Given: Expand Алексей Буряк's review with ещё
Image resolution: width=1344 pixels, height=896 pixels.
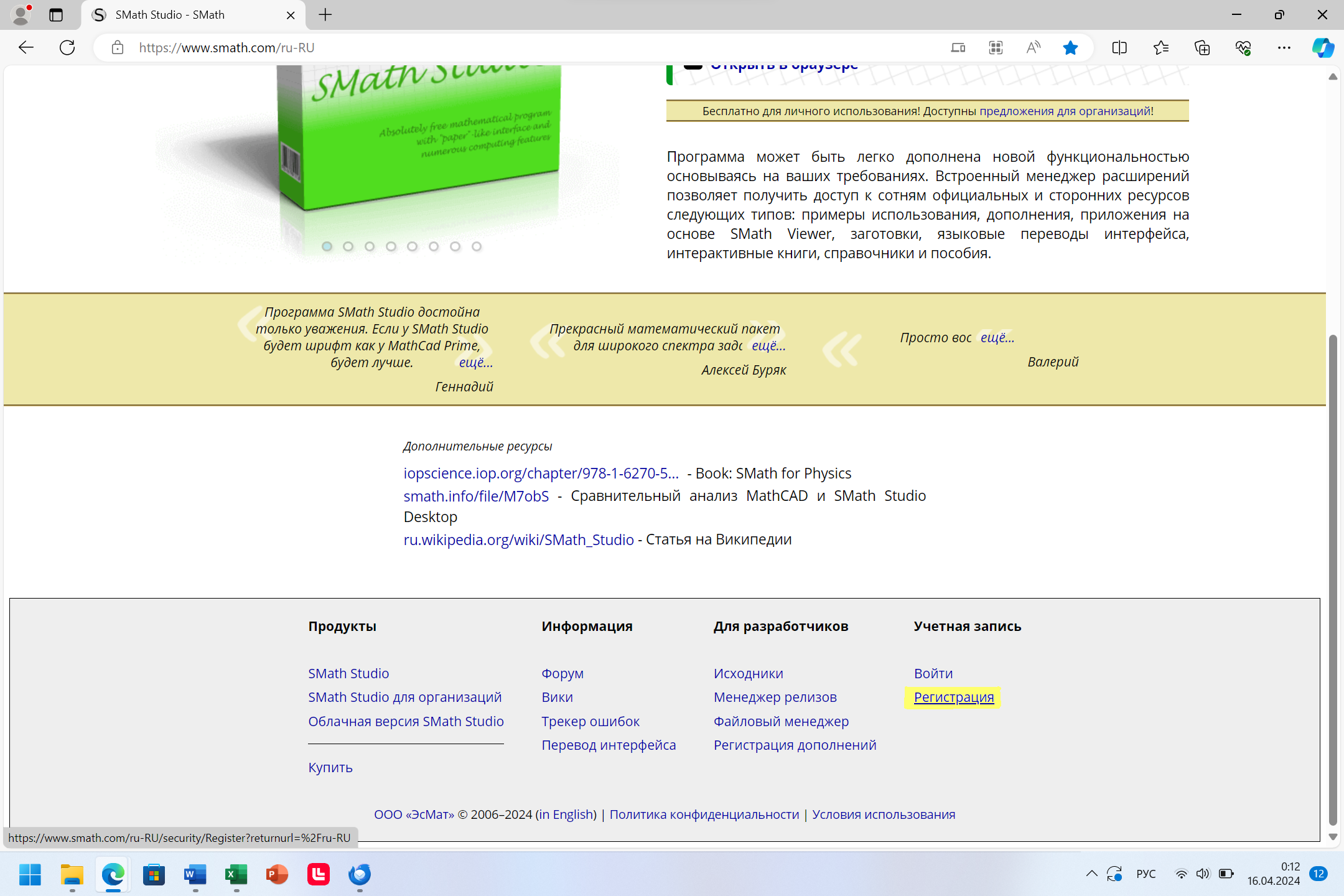Looking at the screenshot, I should (768, 345).
